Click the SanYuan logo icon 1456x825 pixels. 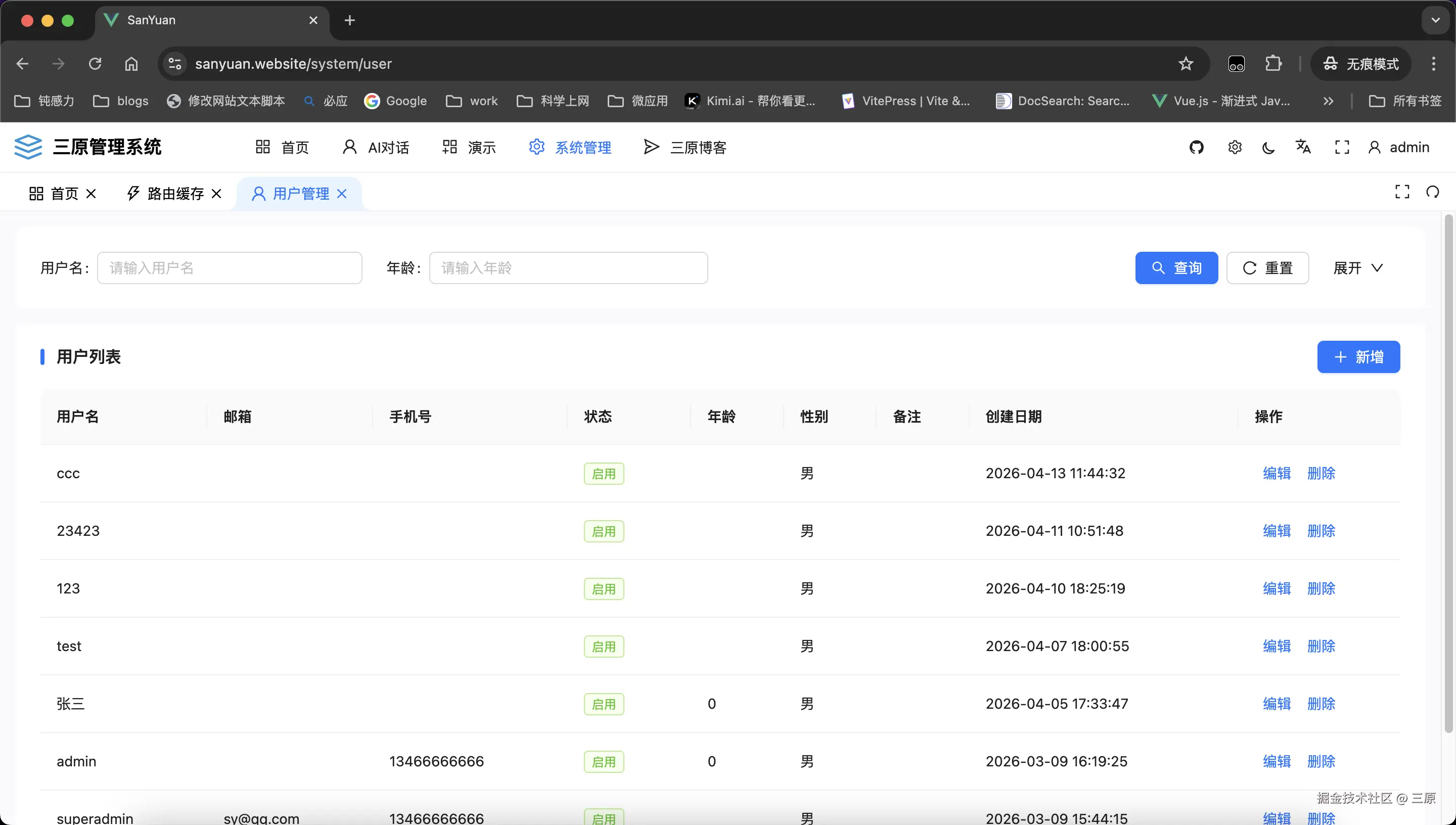[28, 147]
